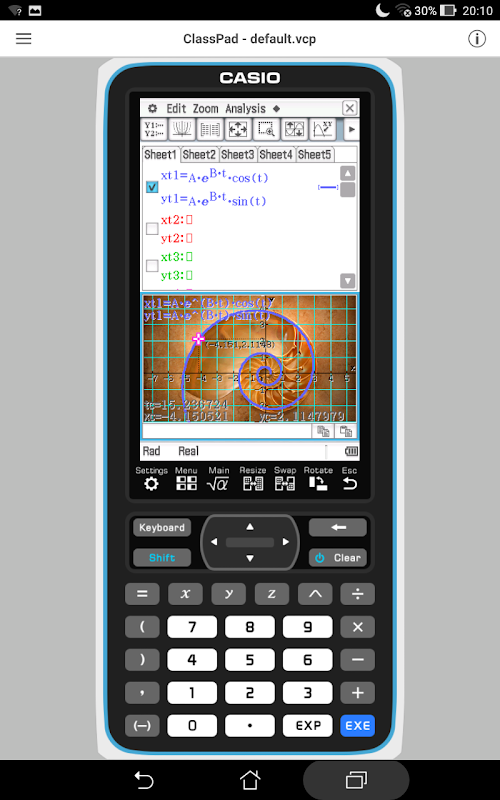Click the left copy icon below graph
Image resolution: width=500 pixels, height=800 pixels.
click(x=323, y=431)
